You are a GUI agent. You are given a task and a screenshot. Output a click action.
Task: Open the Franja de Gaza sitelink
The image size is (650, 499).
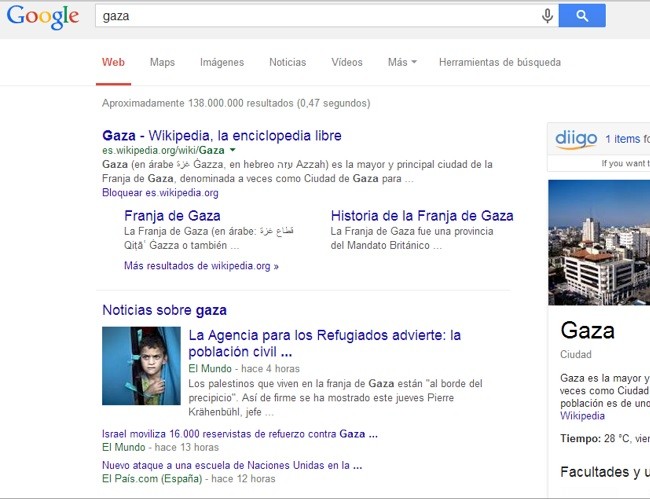(172, 216)
